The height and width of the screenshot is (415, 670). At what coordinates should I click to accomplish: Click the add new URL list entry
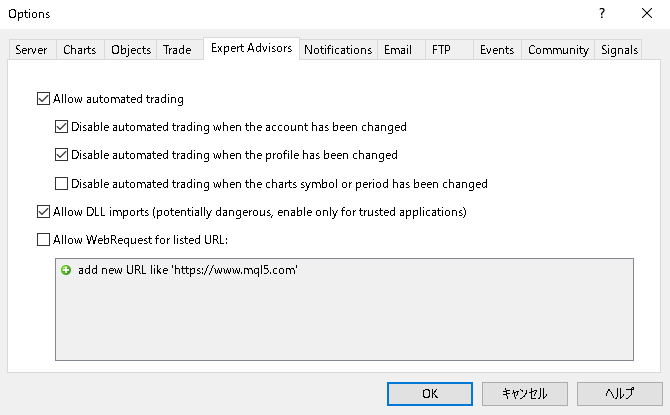click(187, 271)
